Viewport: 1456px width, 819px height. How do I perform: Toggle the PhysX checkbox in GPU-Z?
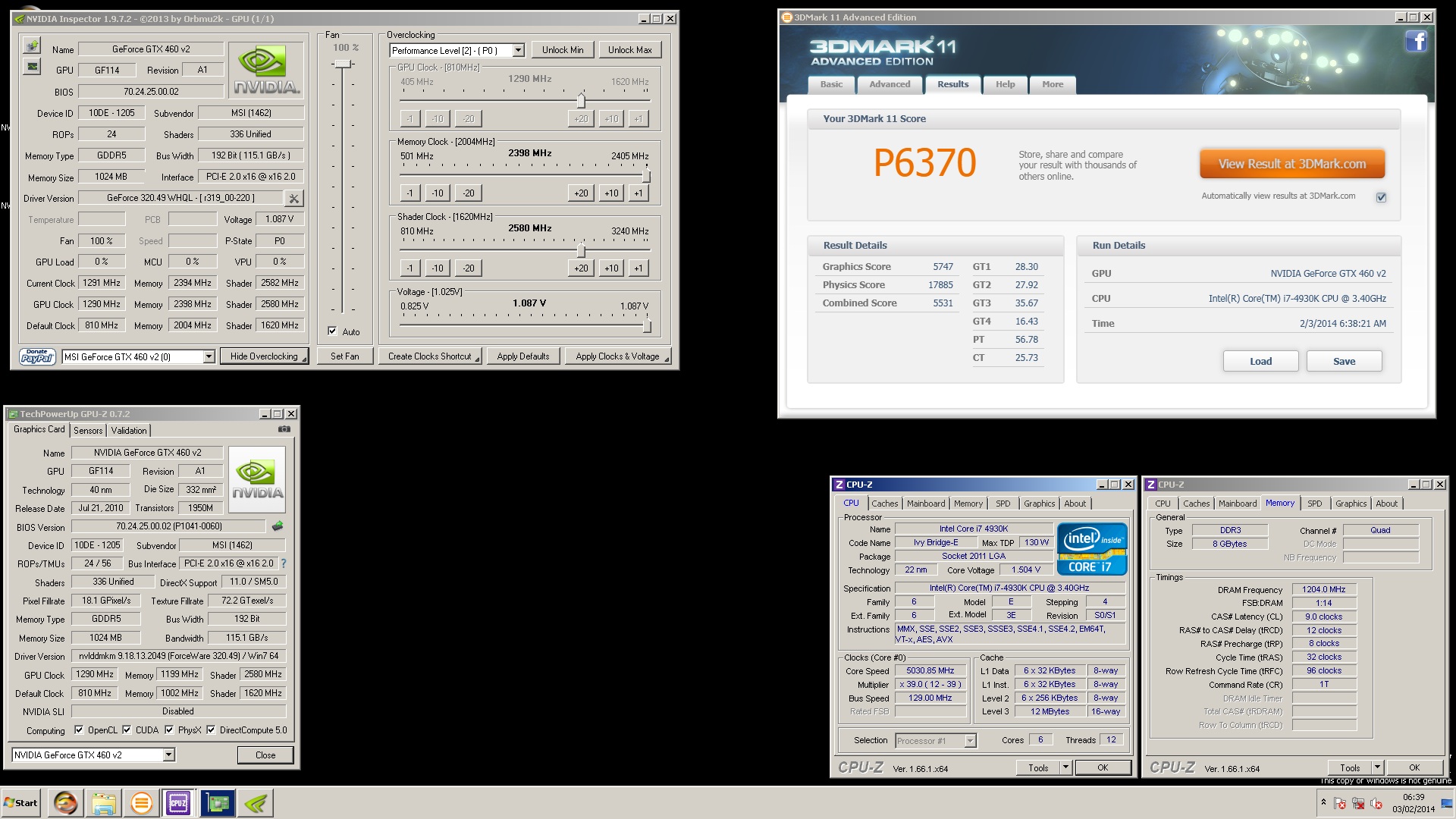[x=169, y=730]
